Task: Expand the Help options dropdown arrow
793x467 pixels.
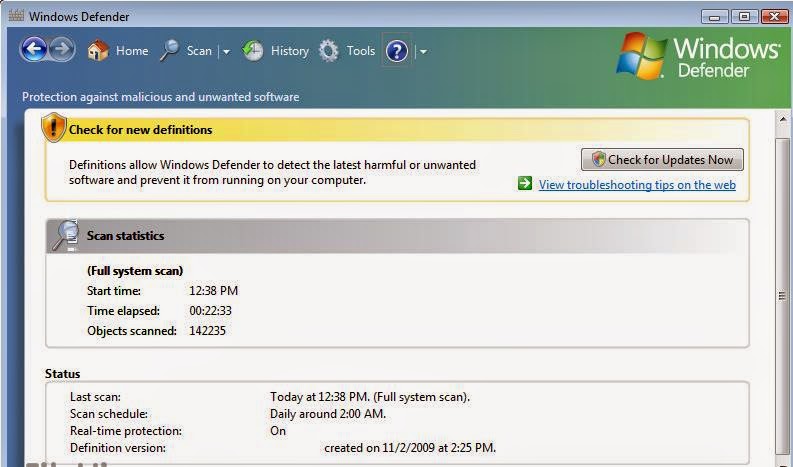Action: click(x=423, y=51)
